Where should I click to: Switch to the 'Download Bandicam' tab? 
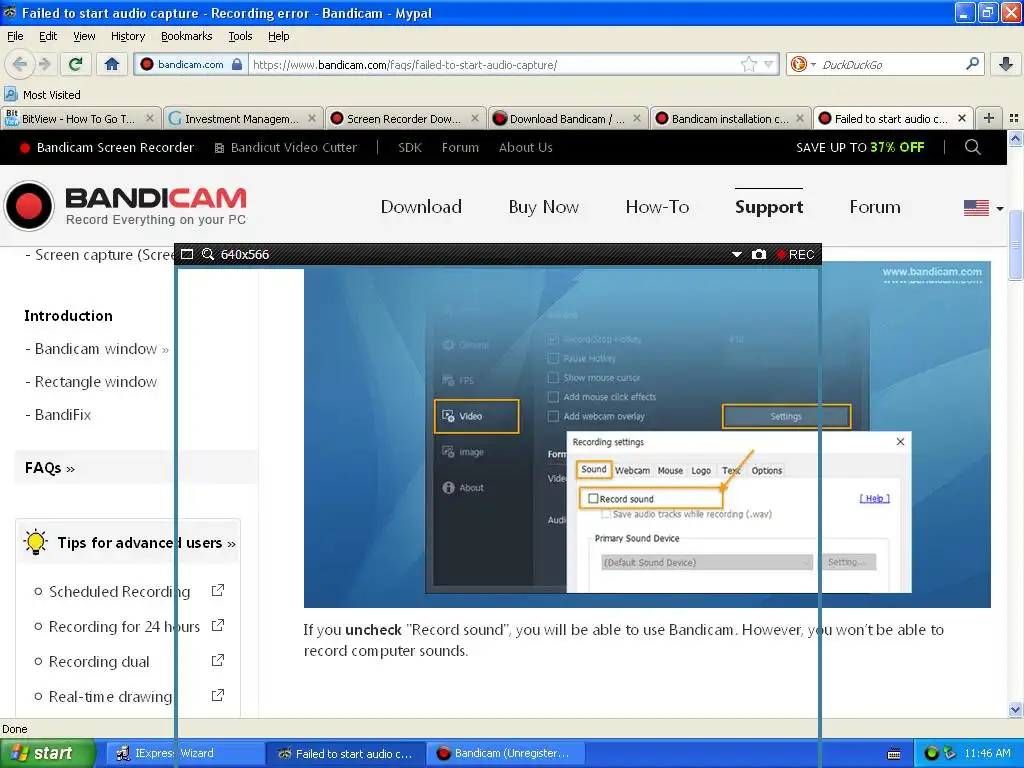coord(567,118)
